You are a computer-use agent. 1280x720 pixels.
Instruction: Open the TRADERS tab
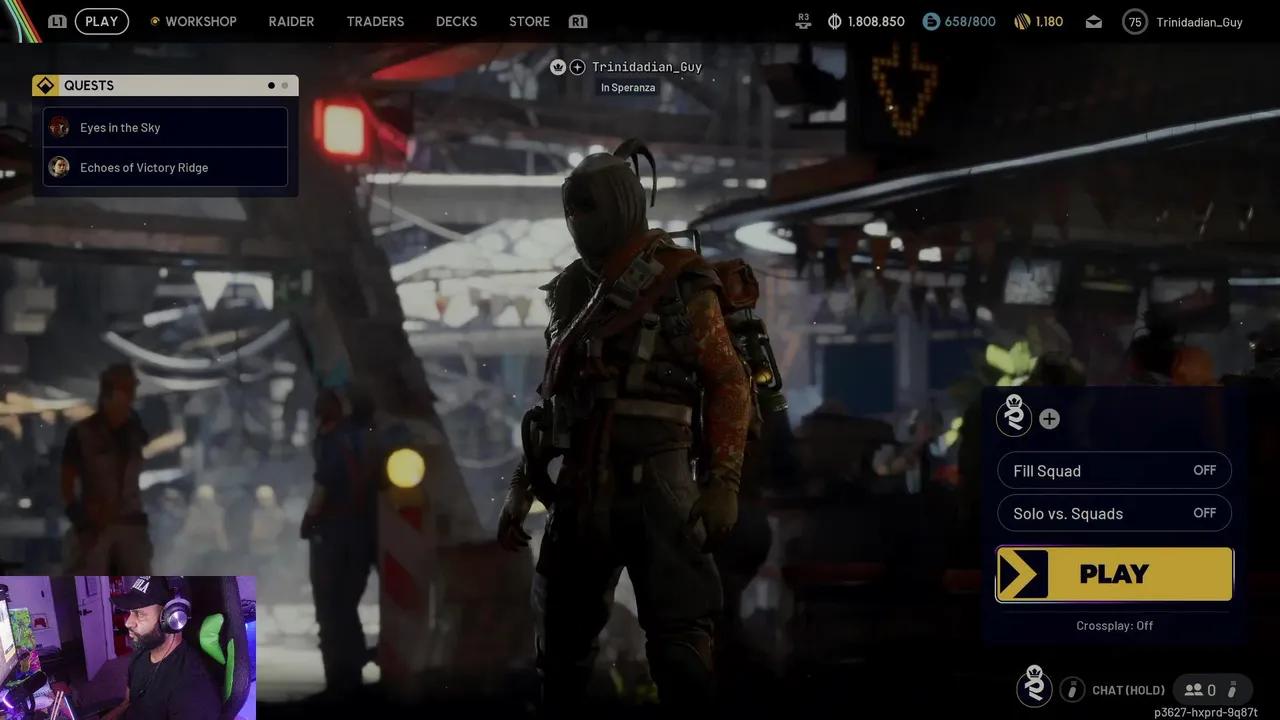pos(375,21)
